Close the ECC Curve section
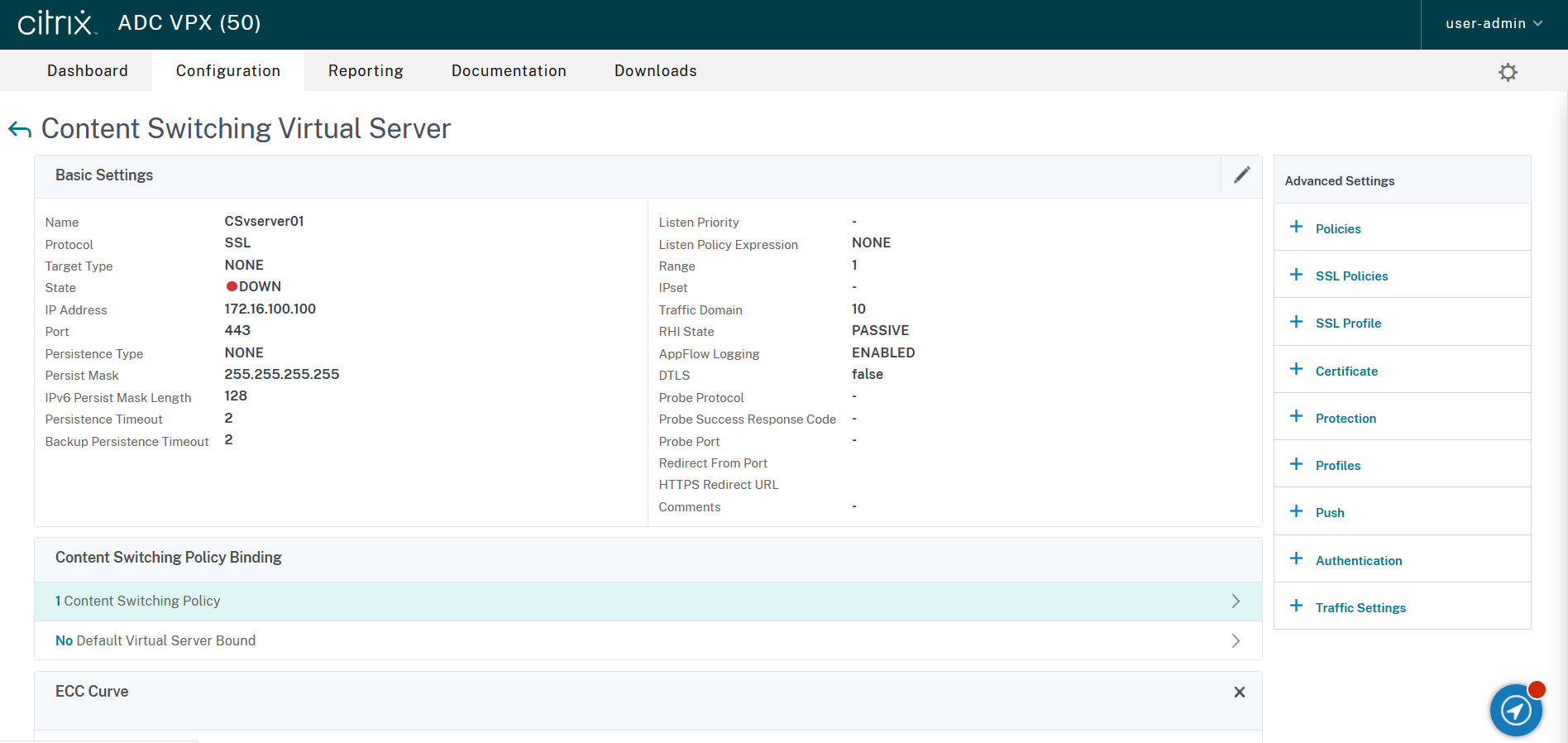The width and height of the screenshot is (1568, 743). point(1239,692)
